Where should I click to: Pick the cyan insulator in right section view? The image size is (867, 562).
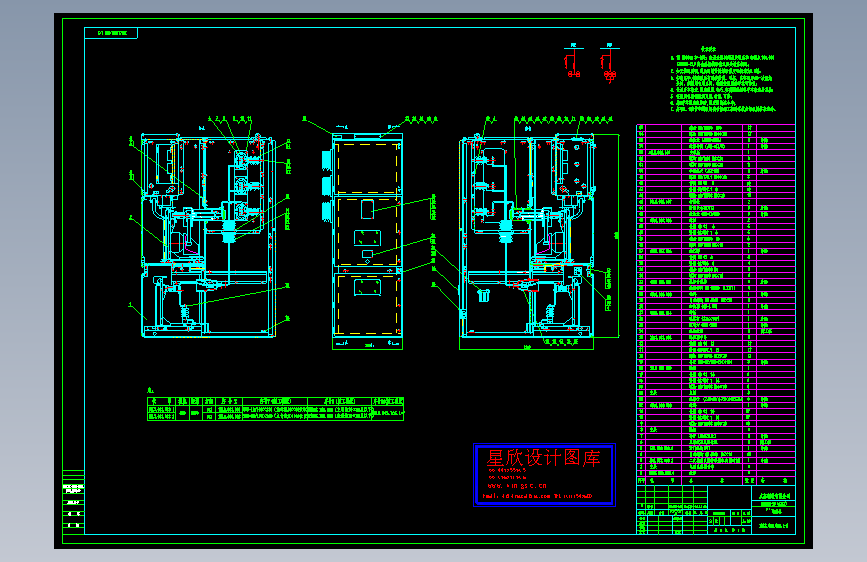click(505, 231)
